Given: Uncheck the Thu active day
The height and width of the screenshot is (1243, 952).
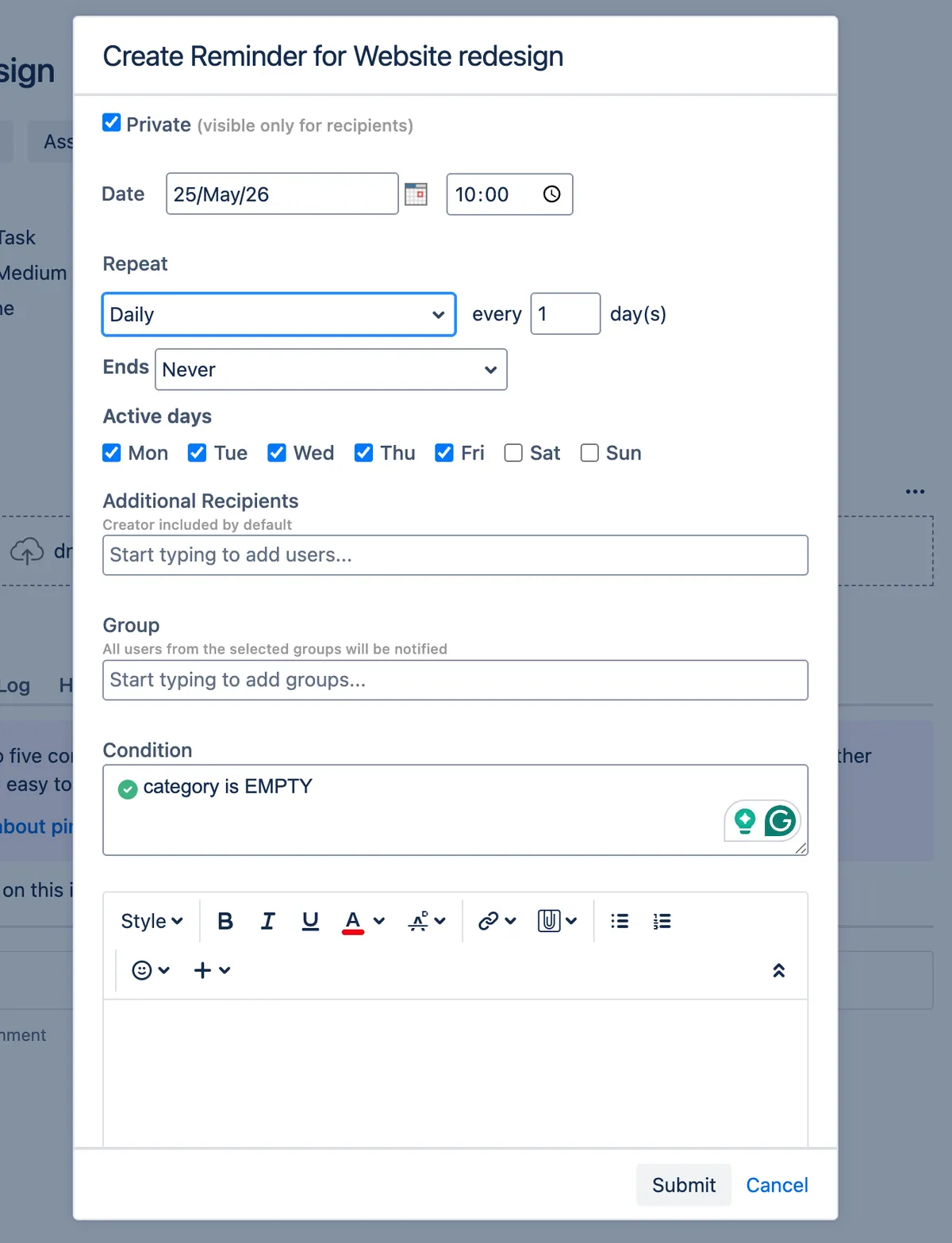Looking at the screenshot, I should 363,452.
